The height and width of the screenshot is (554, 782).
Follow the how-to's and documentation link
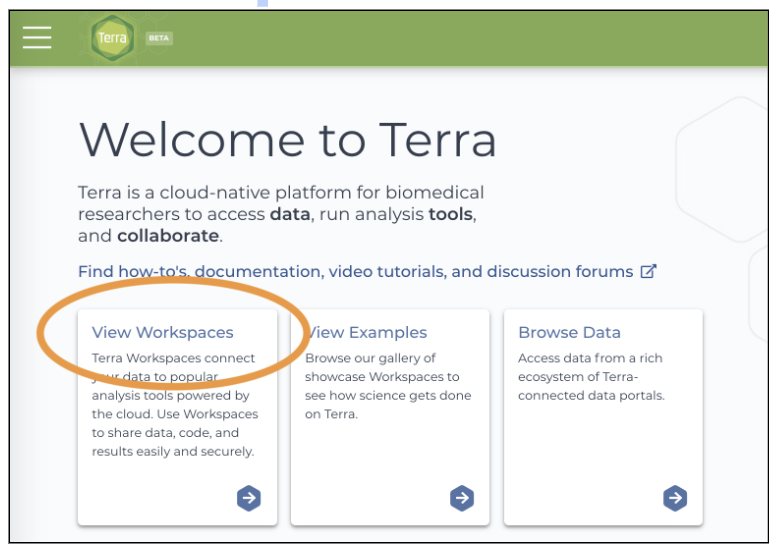tap(355, 272)
